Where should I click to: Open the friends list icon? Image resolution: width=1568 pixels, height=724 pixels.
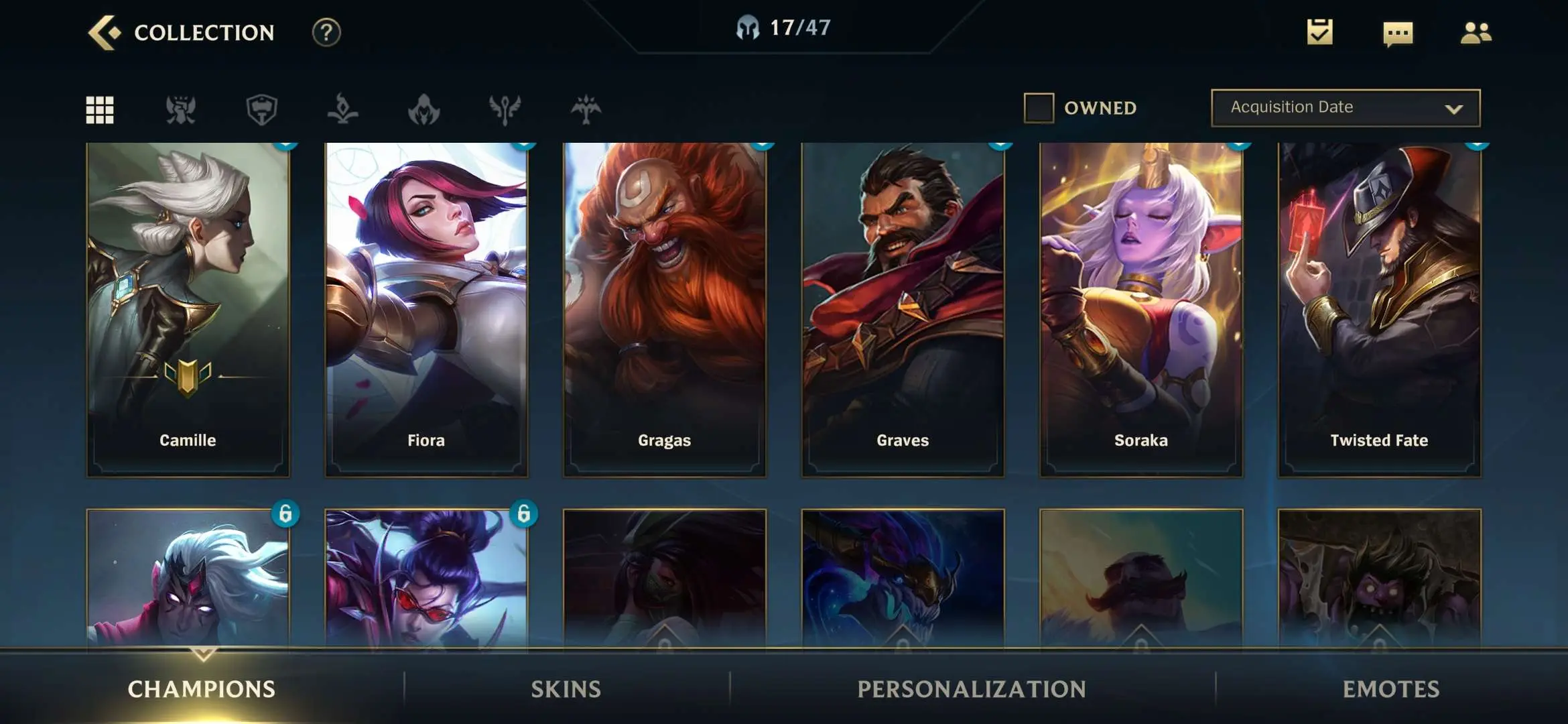(x=1476, y=32)
